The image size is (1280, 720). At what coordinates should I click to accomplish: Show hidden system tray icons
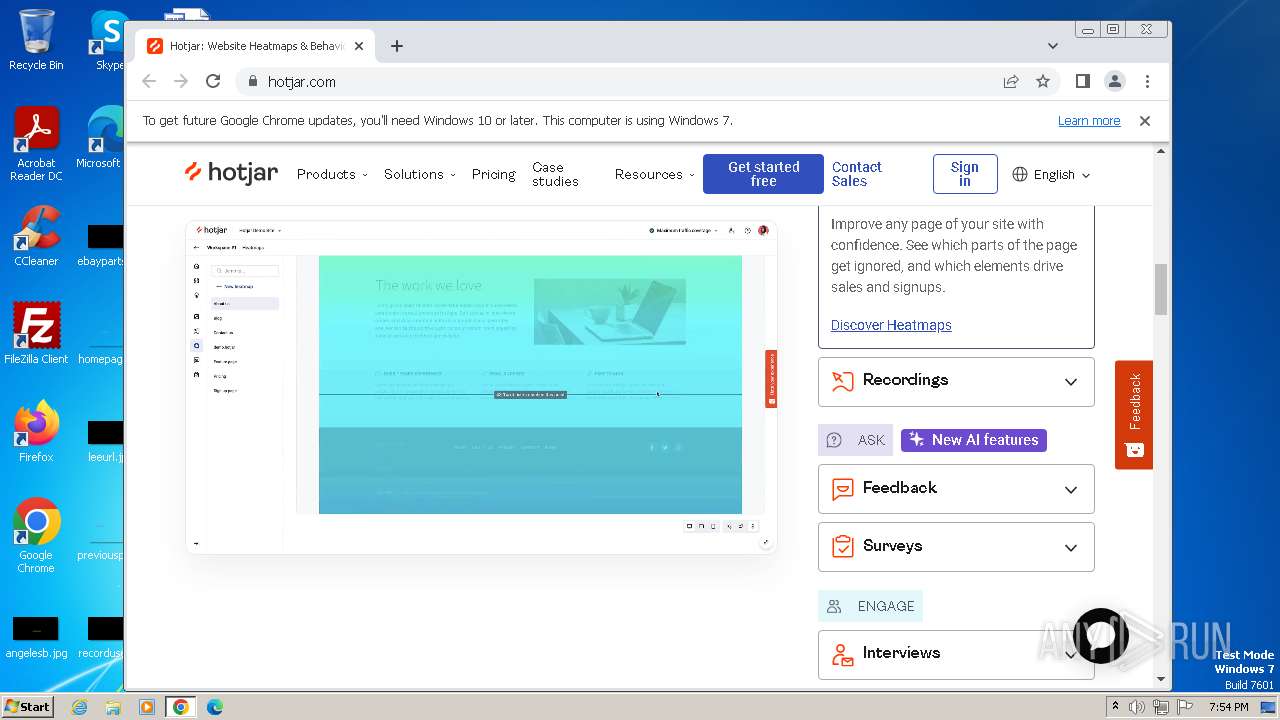[1115, 707]
